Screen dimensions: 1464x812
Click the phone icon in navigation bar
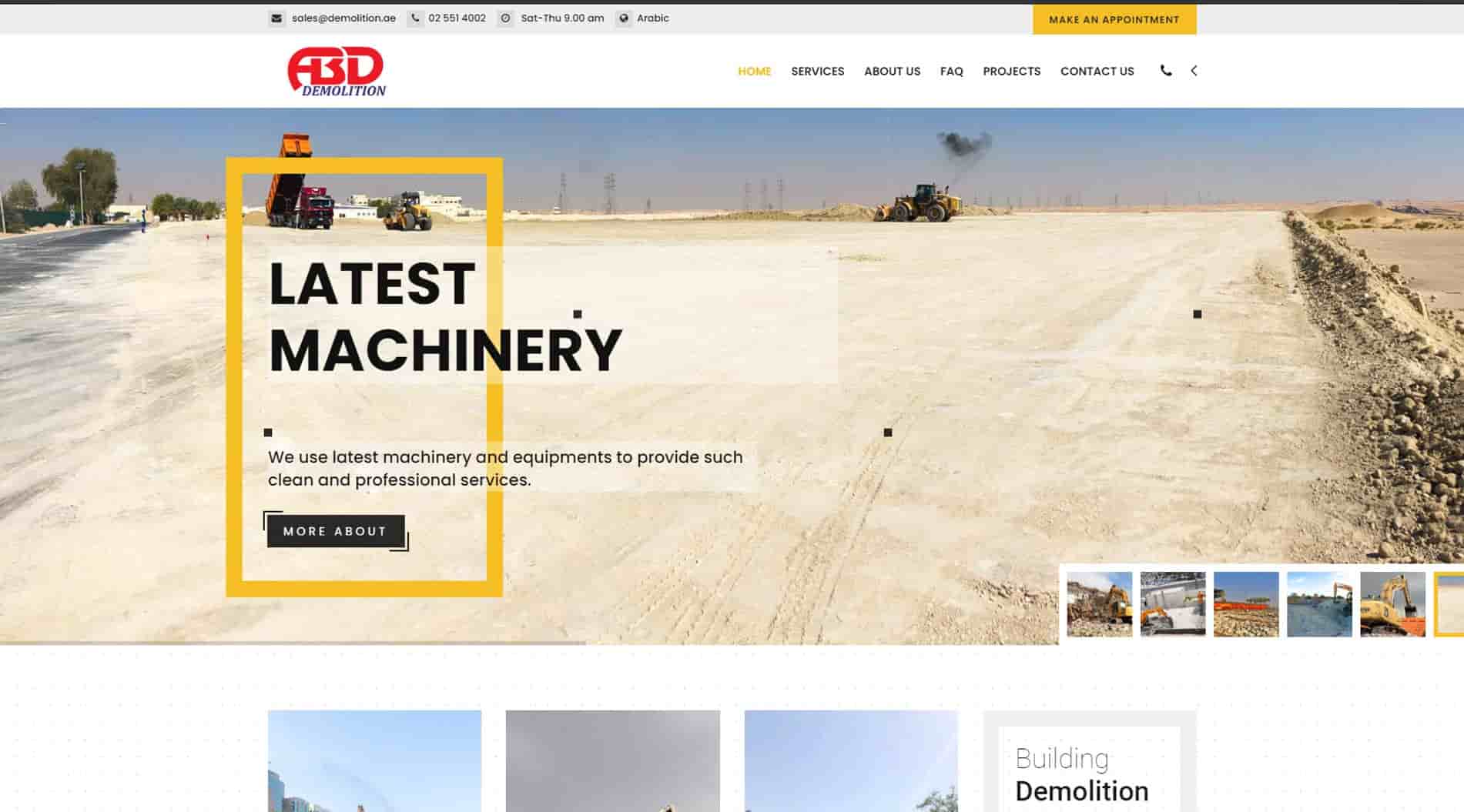coord(1166,71)
